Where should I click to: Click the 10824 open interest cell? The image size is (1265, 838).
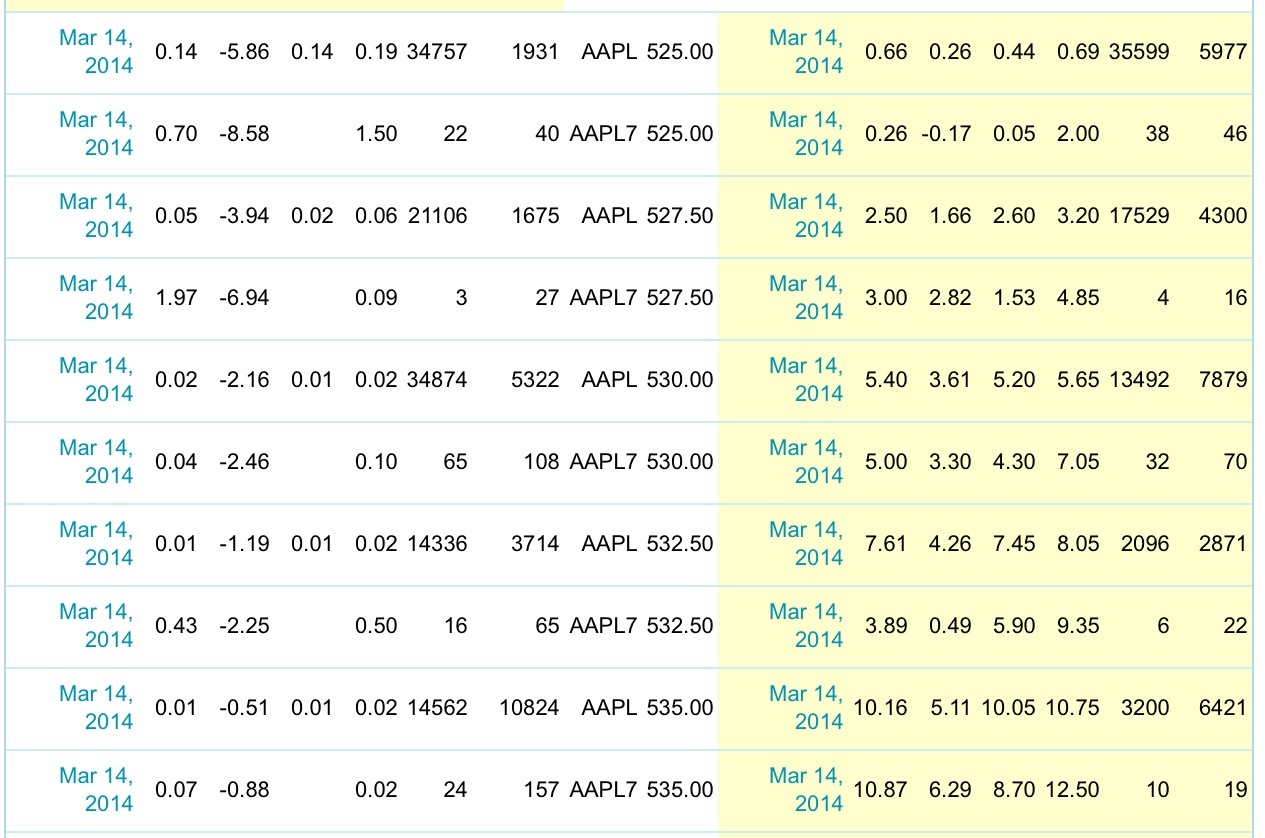tap(529, 708)
